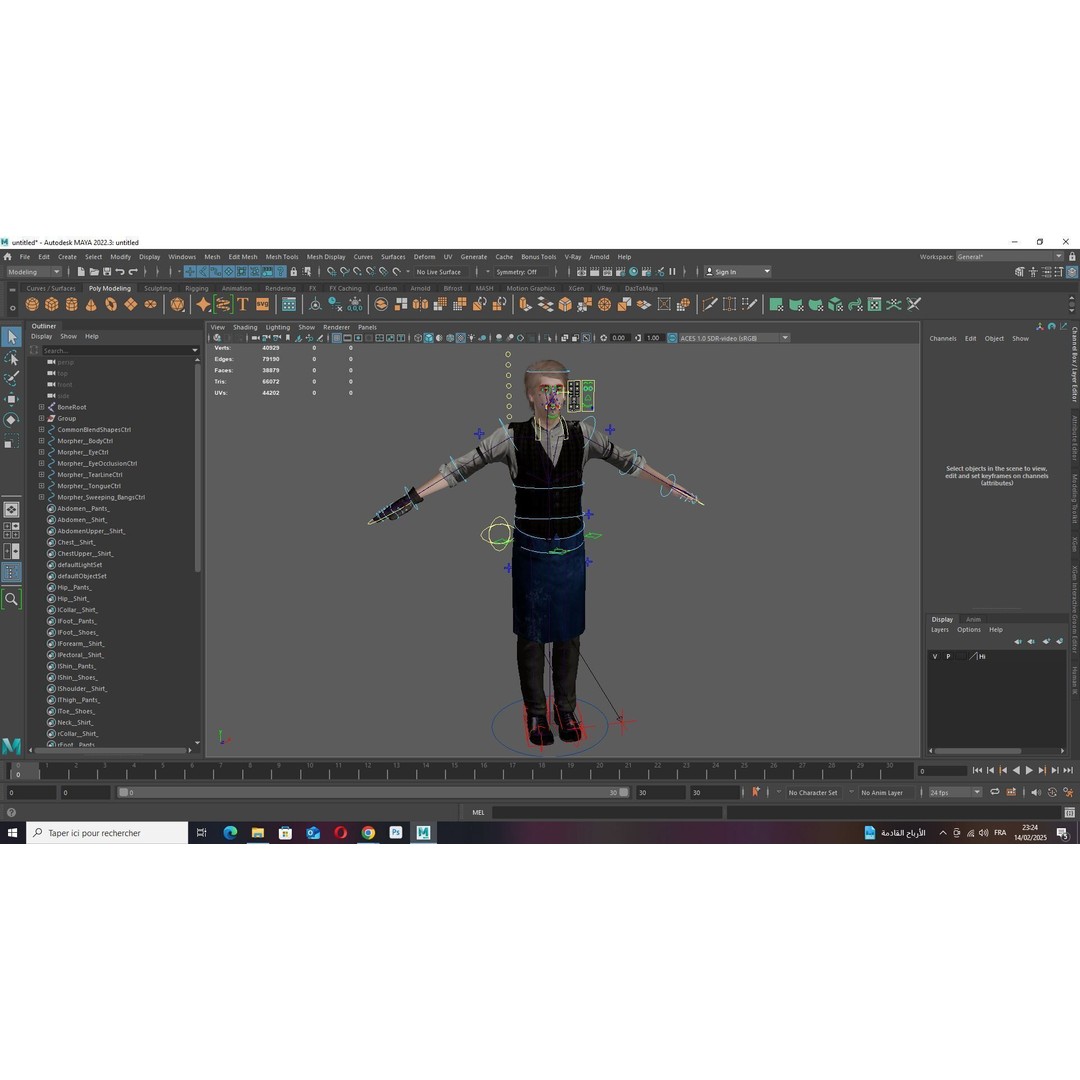Screen dimensions: 1080x1080
Task: Toggle the P playback column in layer
Action: 948,656
